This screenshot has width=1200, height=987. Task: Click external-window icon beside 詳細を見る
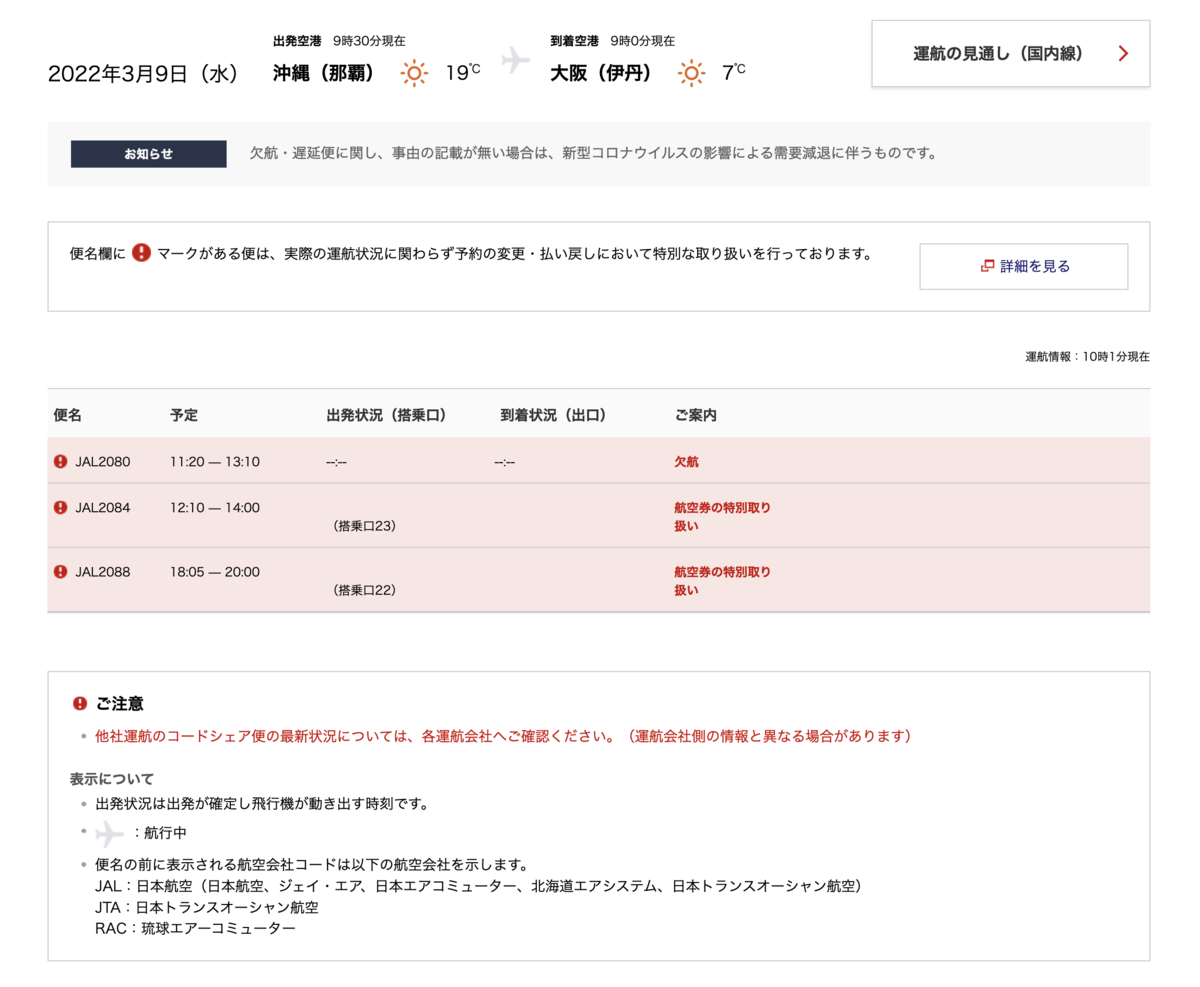tap(987, 266)
